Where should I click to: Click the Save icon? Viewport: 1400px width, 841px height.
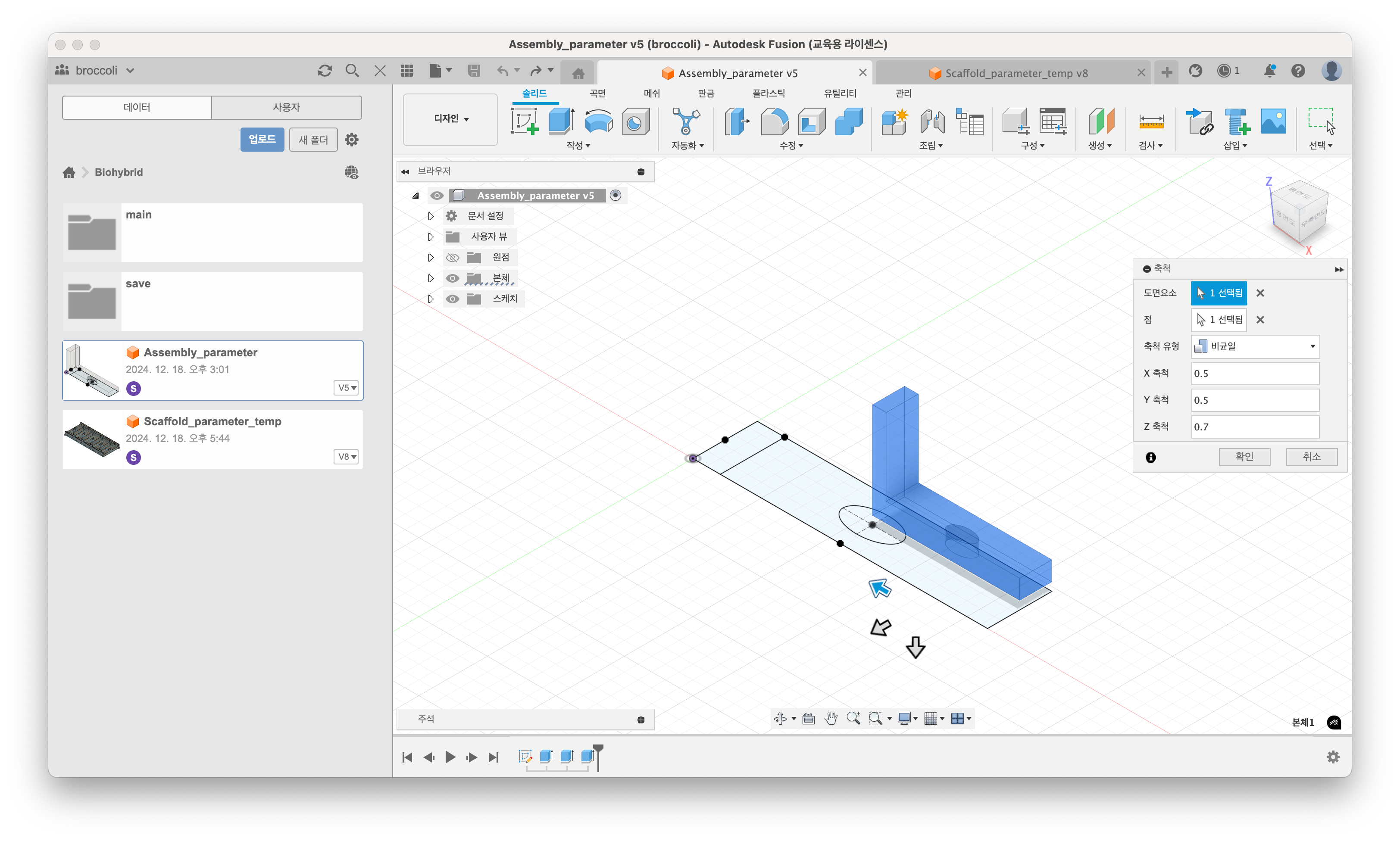[474, 71]
